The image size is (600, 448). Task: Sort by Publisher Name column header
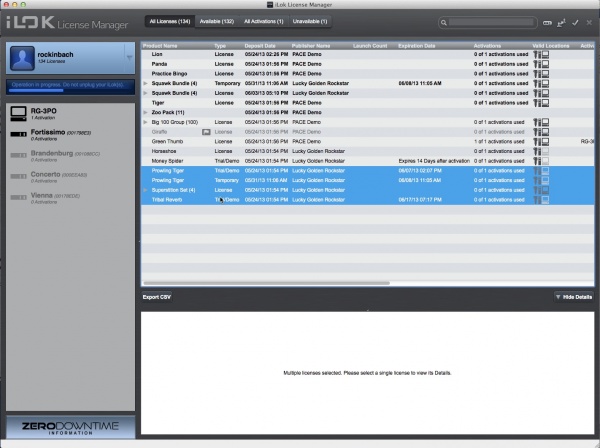(x=311, y=46)
